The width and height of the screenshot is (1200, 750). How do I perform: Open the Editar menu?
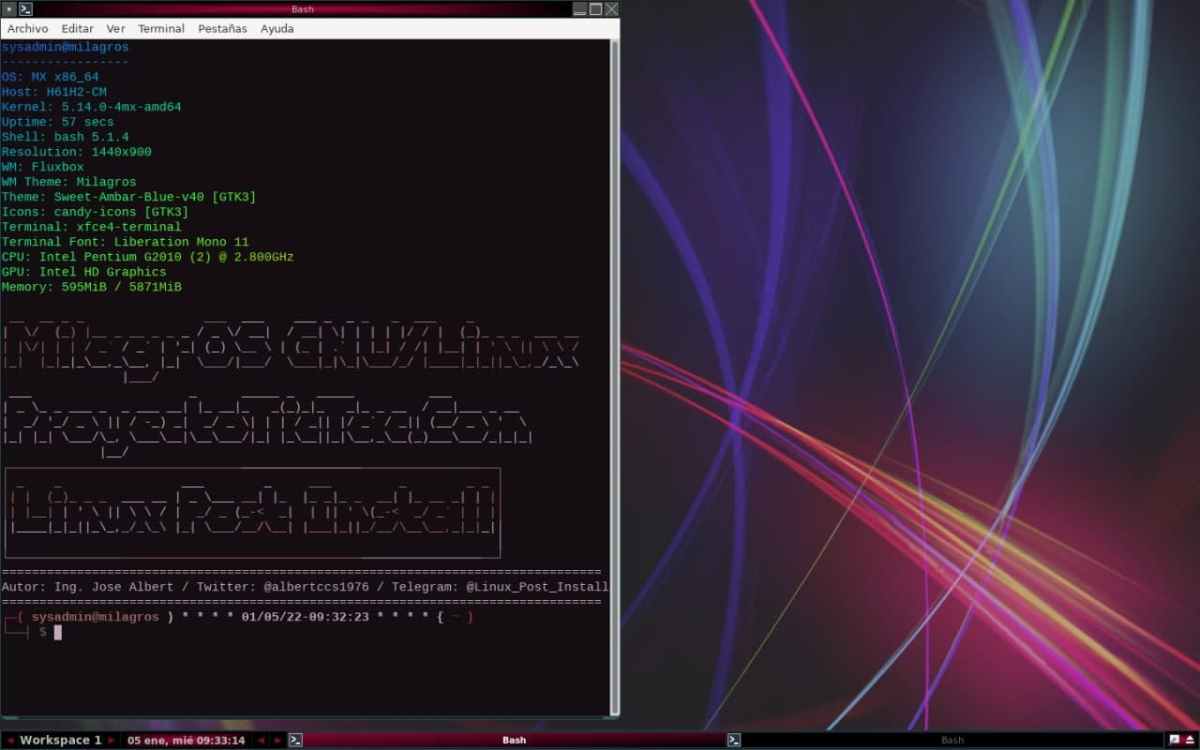pyautogui.click(x=77, y=29)
